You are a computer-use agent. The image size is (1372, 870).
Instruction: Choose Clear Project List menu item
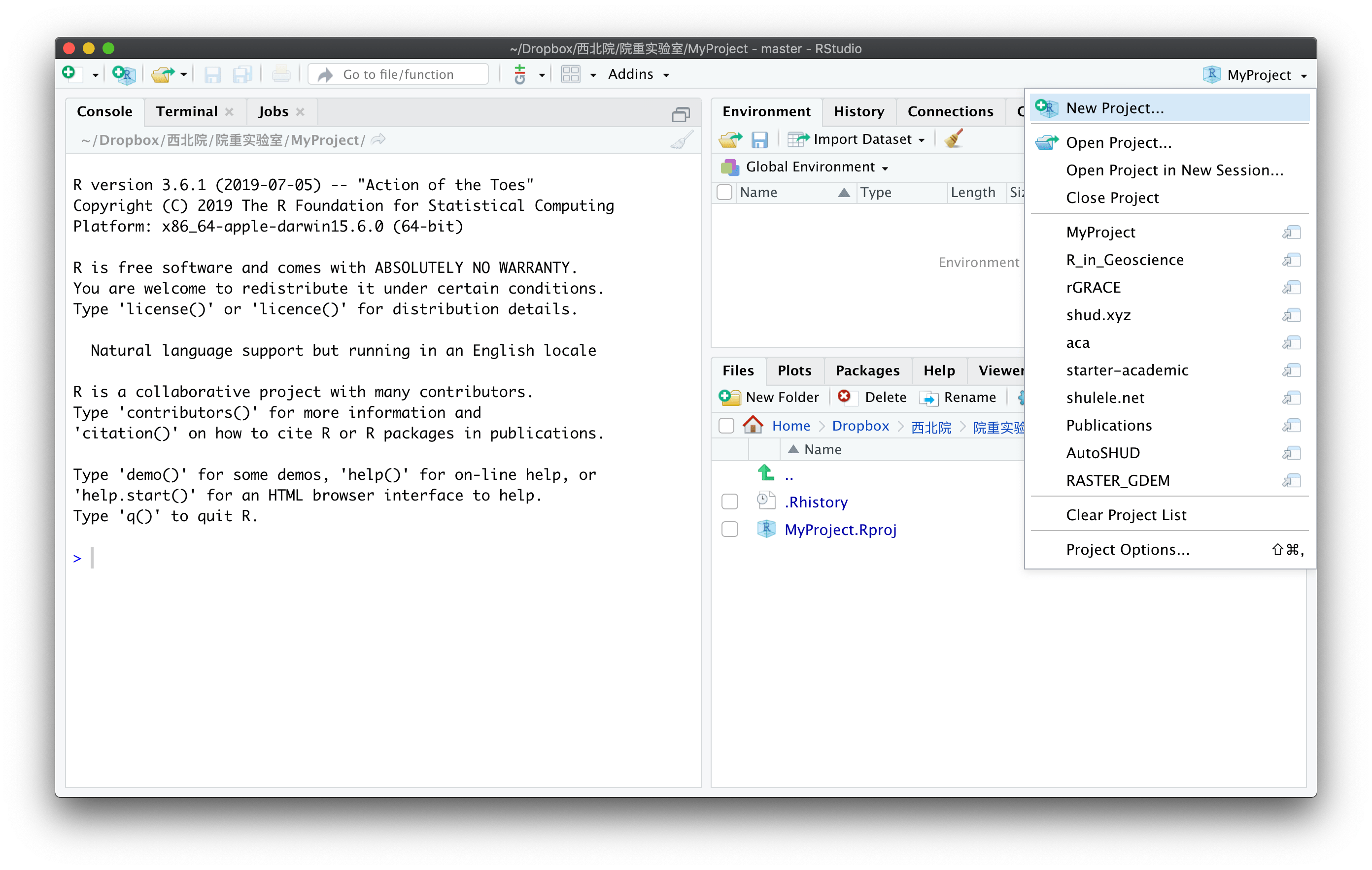pyautogui.click(x=1169, y=514)
